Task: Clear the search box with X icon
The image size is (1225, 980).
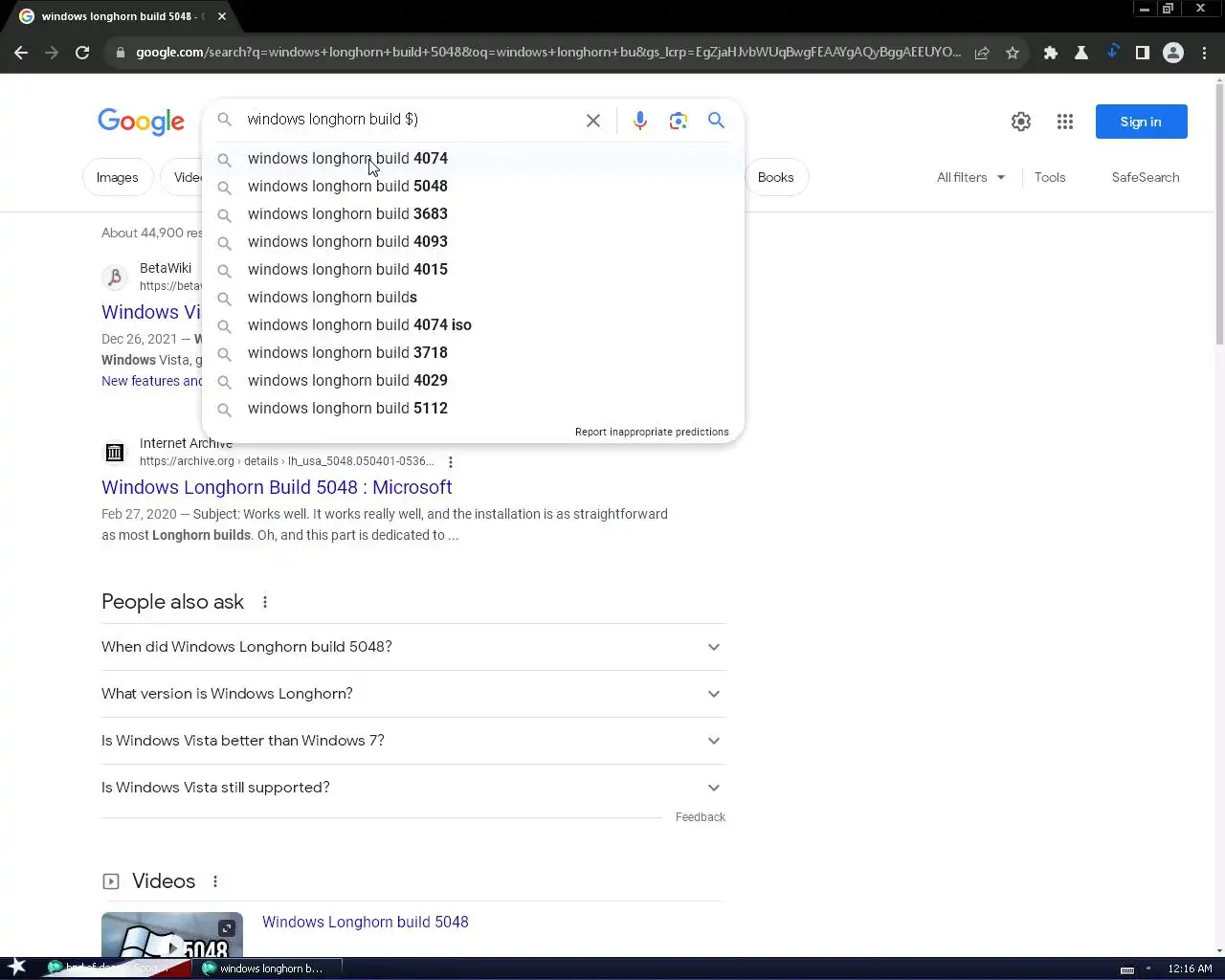Action: tap(593, 121)
